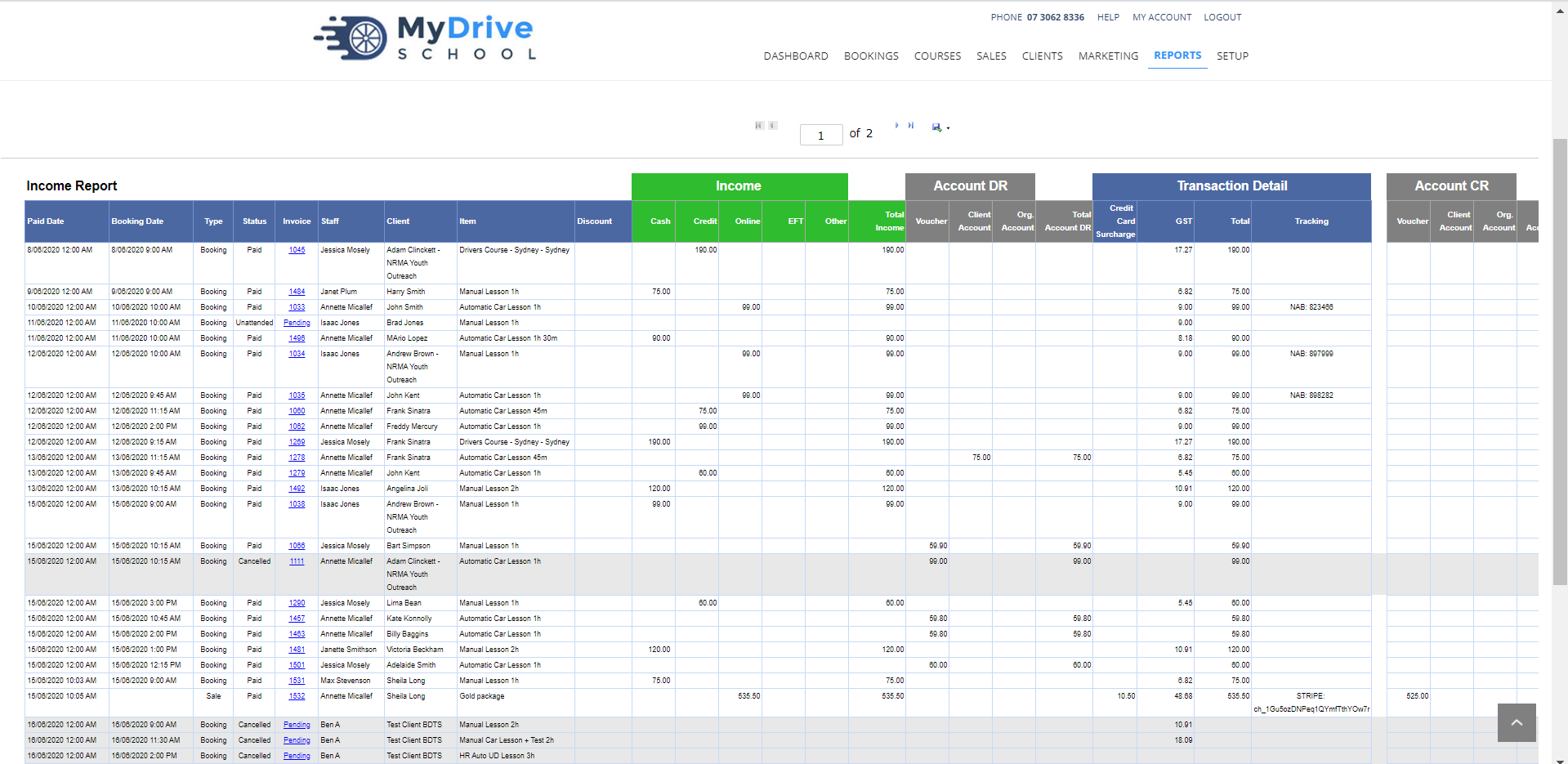
Task: Click the back-to-top arrow button
Action: [1517, 722]
